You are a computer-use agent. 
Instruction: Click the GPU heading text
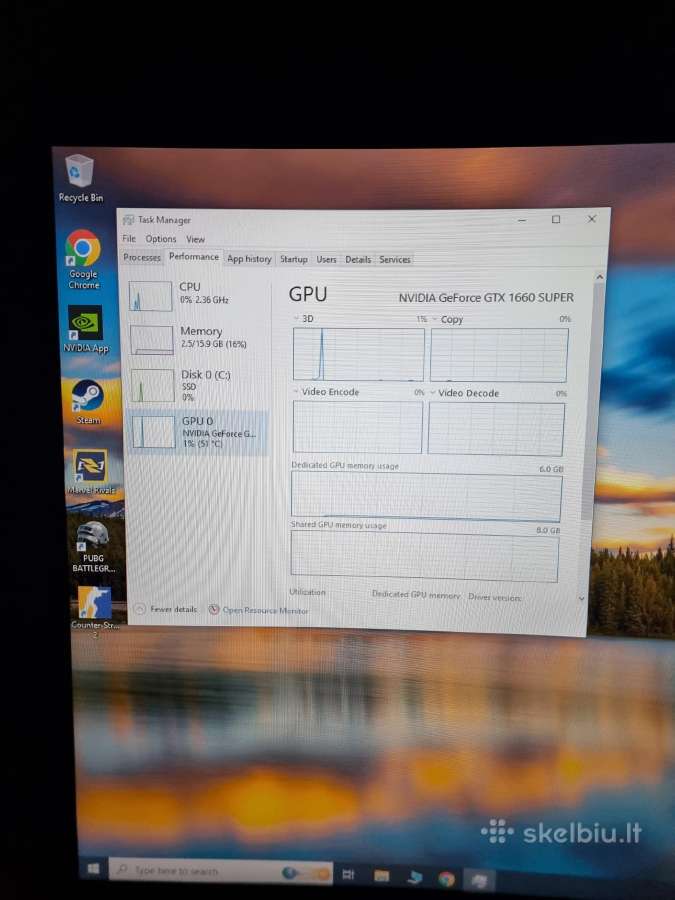308,294
